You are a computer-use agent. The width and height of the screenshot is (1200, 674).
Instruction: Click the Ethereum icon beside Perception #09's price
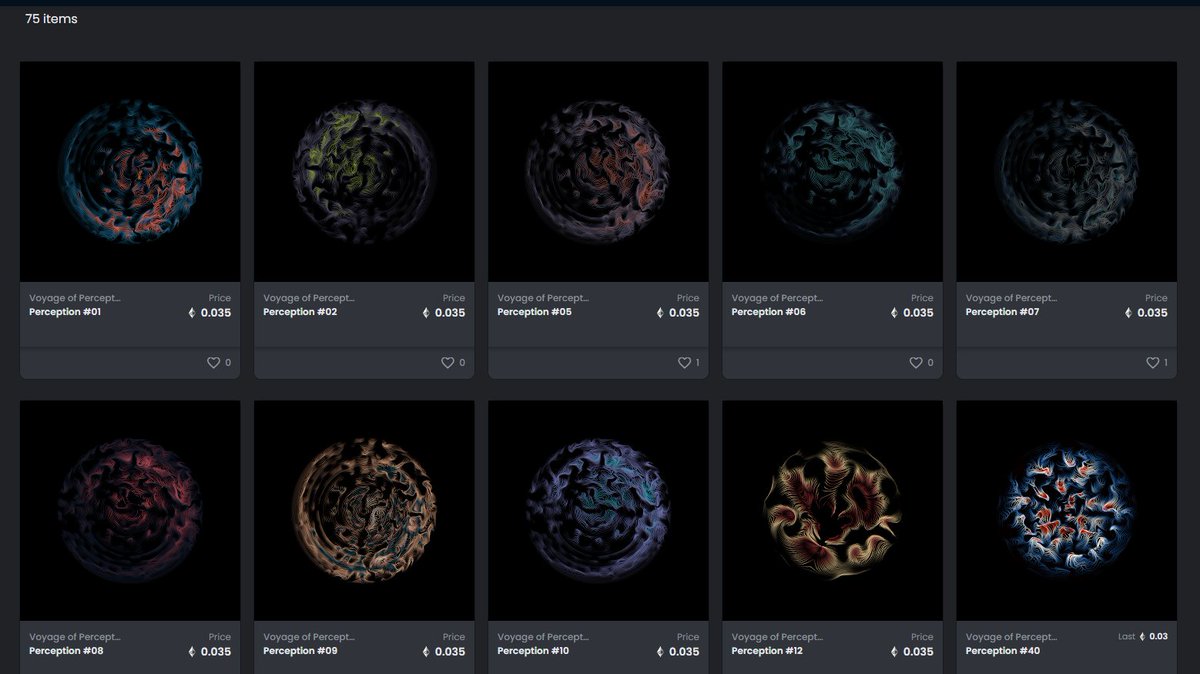click(426, 651)
